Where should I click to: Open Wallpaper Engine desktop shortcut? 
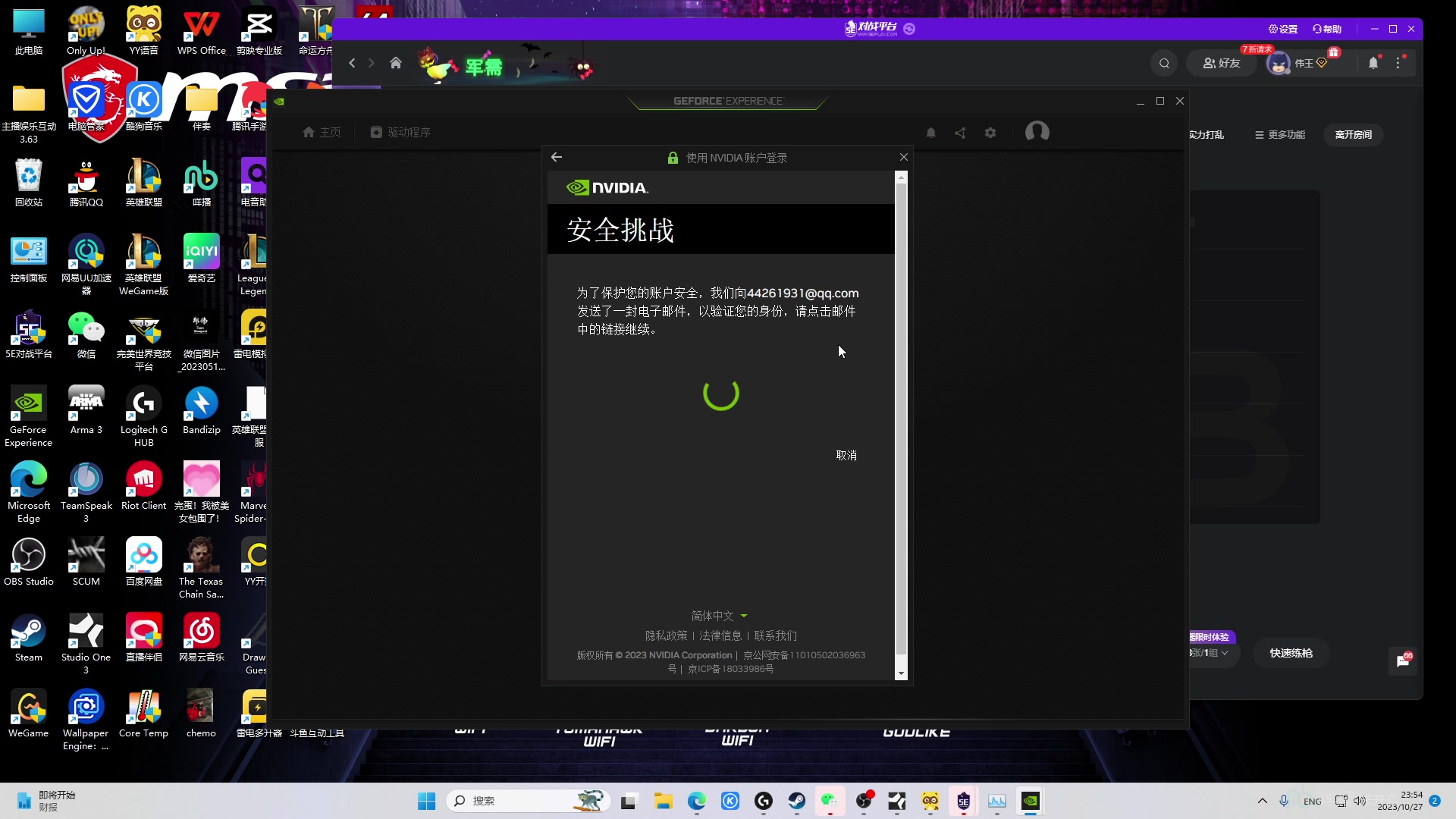pyautogui.click(x=86, y=720)
